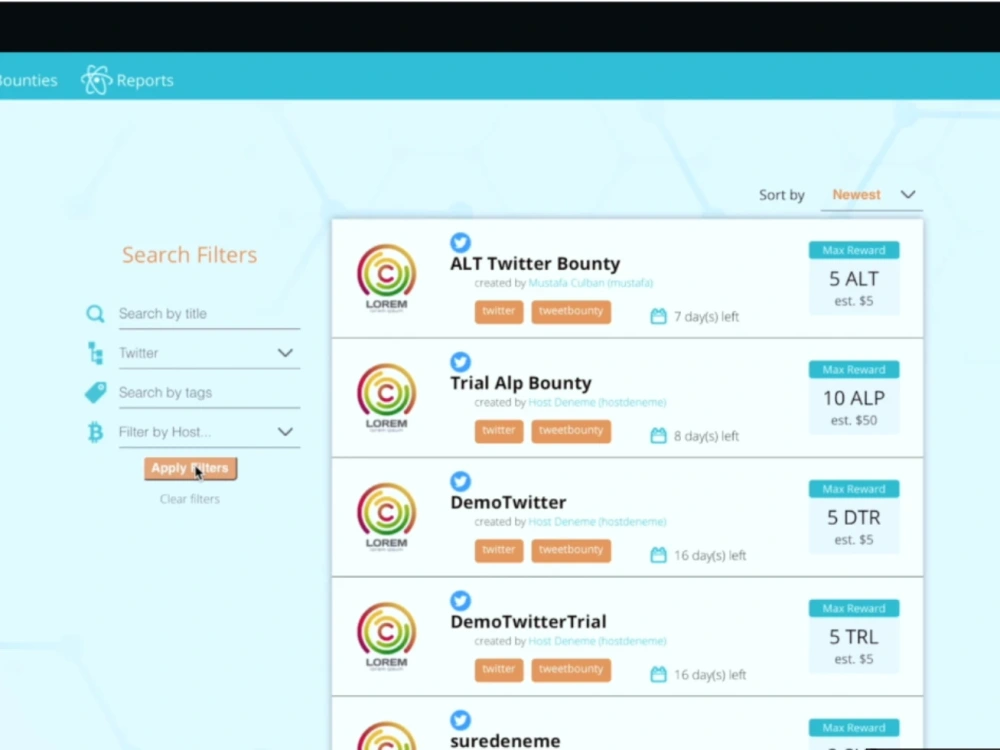Open Host Deneme link under DemoTwitter
Viewport: 1000px width, 750px height.
(597, 521)
